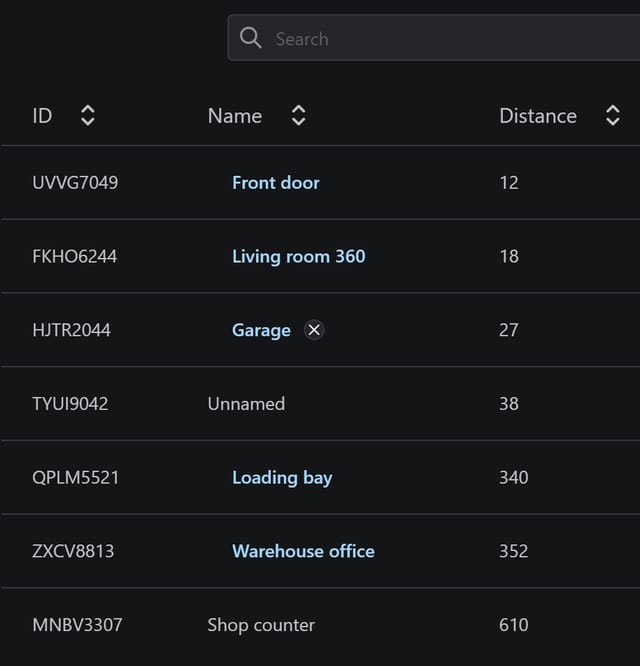
Task: Click distance value 27
Action: [x=509, y=330]
